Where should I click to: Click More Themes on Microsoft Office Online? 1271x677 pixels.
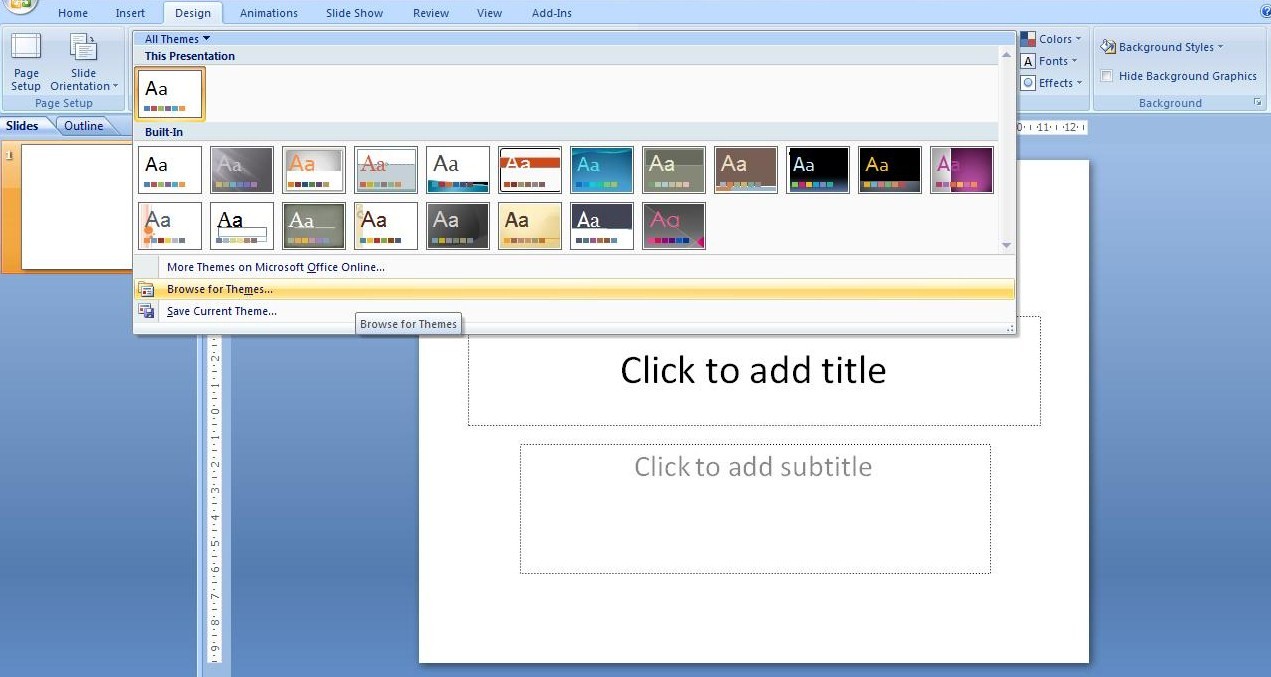[275, 267]
